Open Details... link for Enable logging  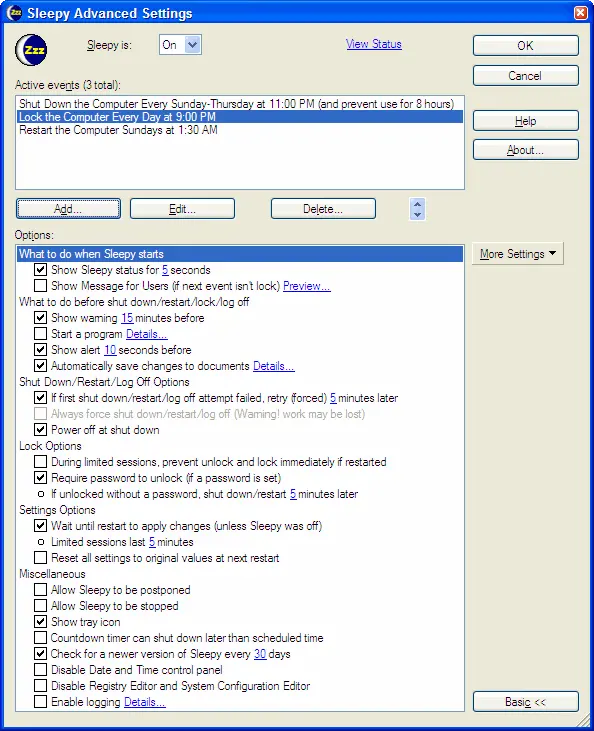tap(145, 702)
